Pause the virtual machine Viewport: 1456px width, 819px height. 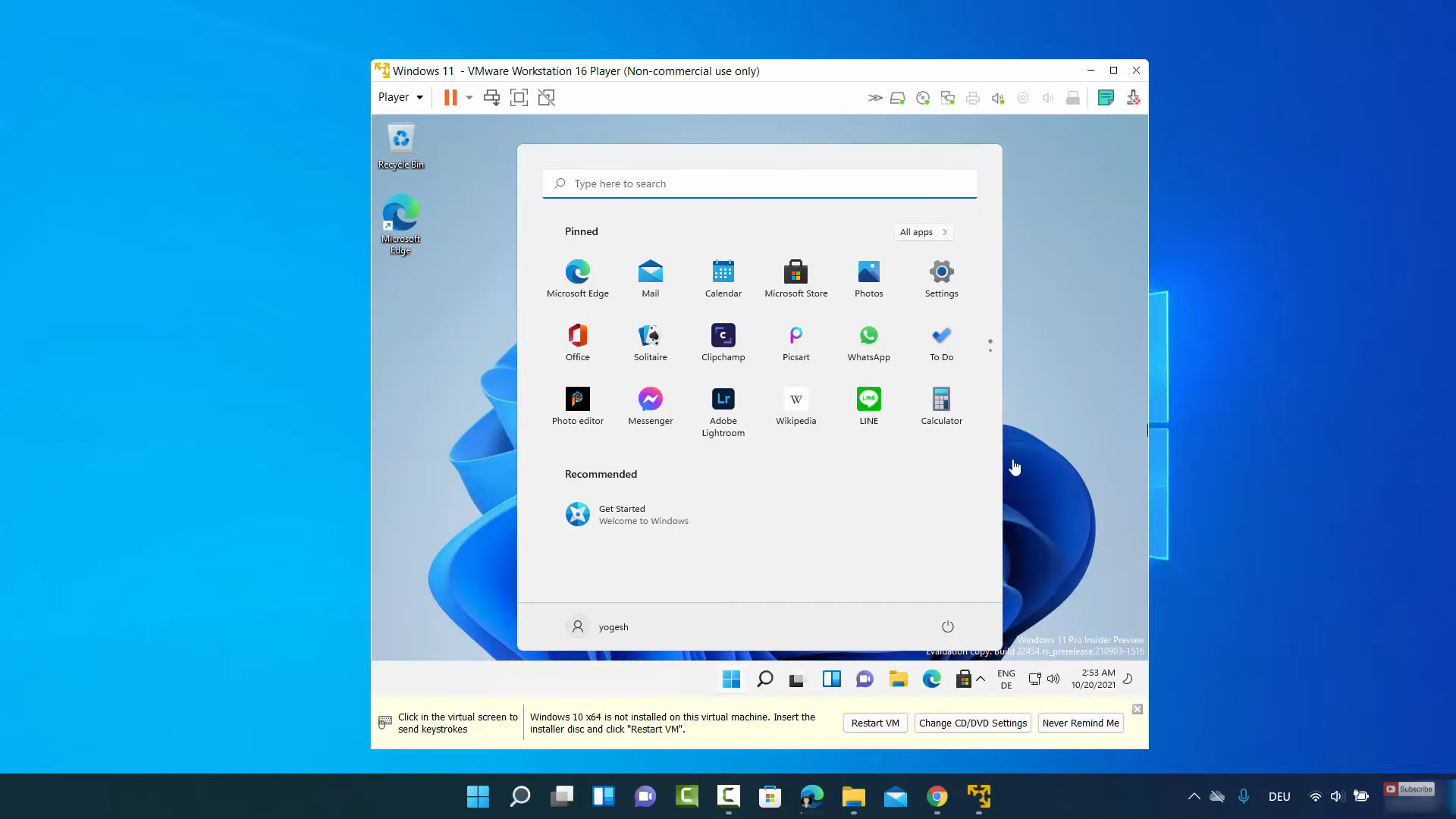[450, 98]
